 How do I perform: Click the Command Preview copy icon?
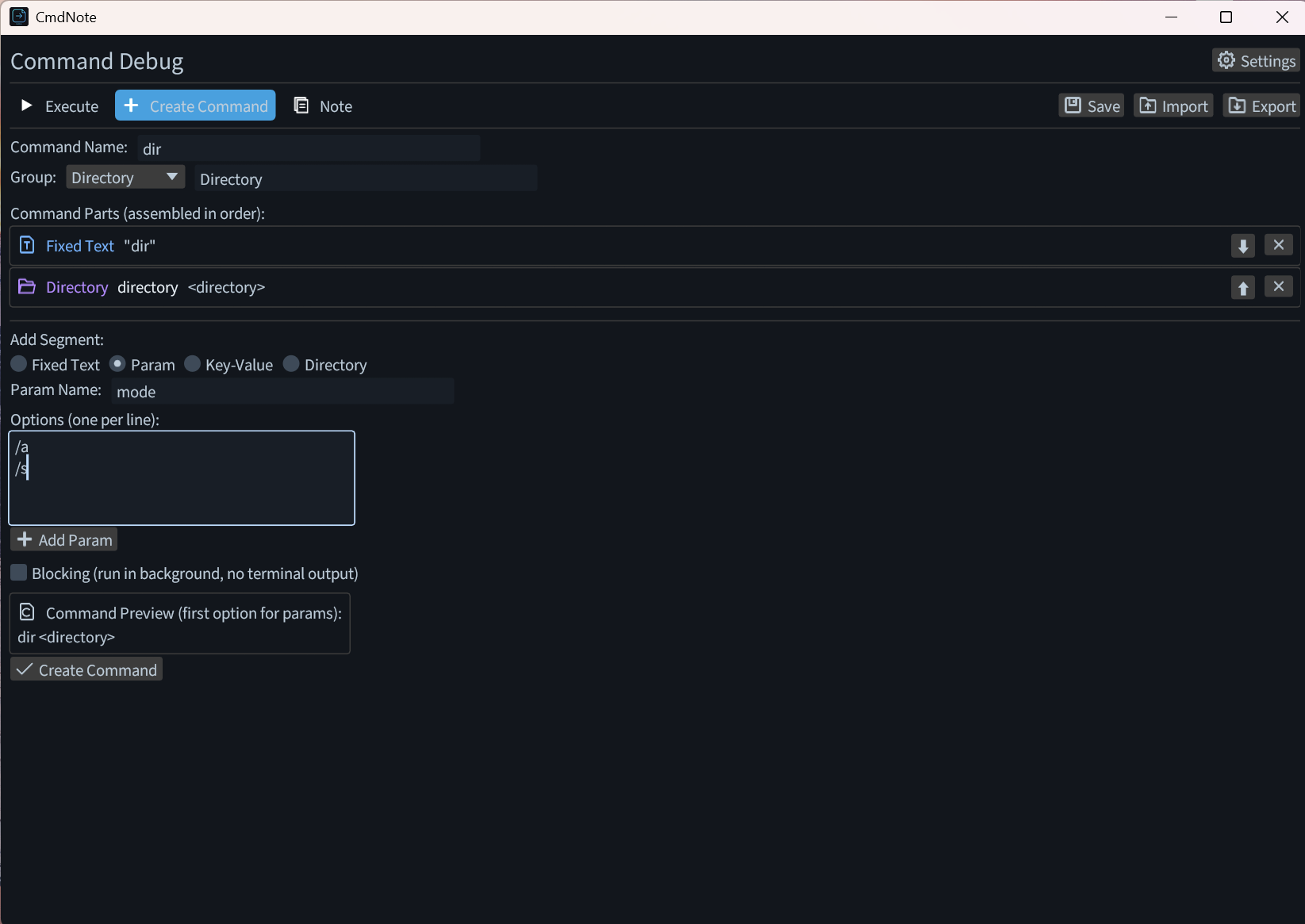click(27, 612)
